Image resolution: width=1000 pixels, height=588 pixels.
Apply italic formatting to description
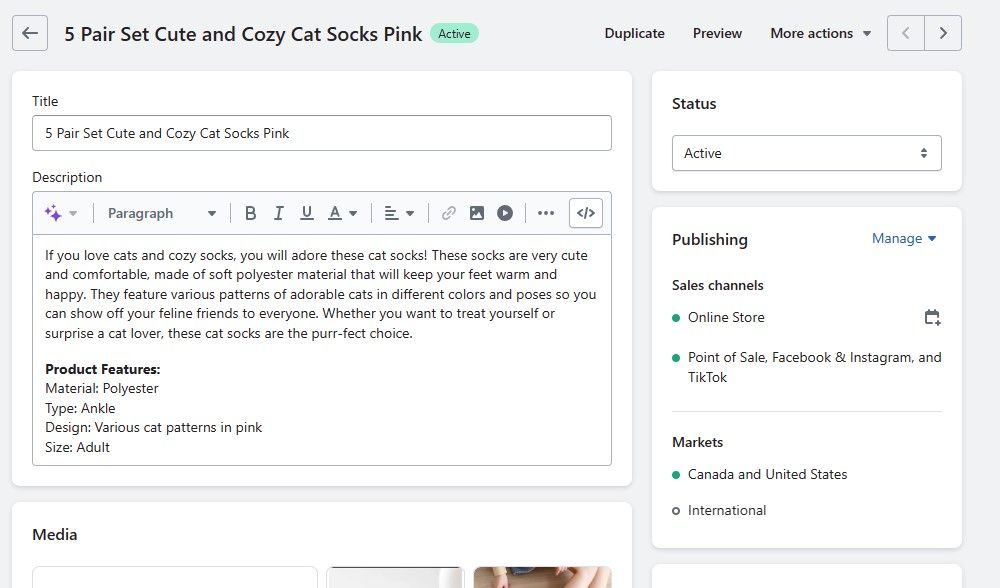[x=279, y=213]
